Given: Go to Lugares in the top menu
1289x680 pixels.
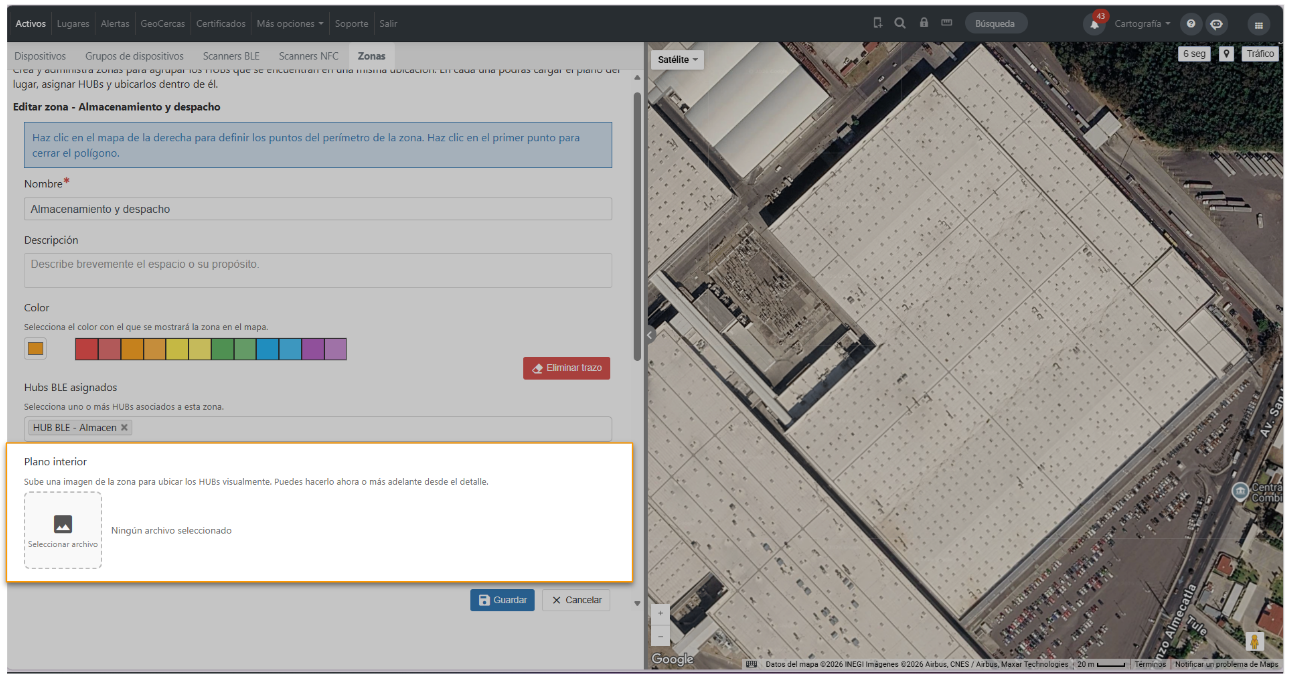Looking at the screenshot, I should (73, 24).
